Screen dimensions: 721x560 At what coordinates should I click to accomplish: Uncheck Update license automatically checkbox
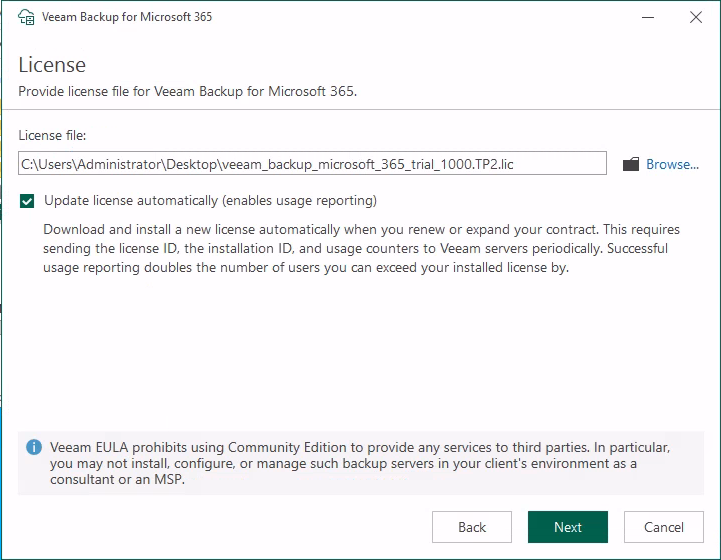28,201
